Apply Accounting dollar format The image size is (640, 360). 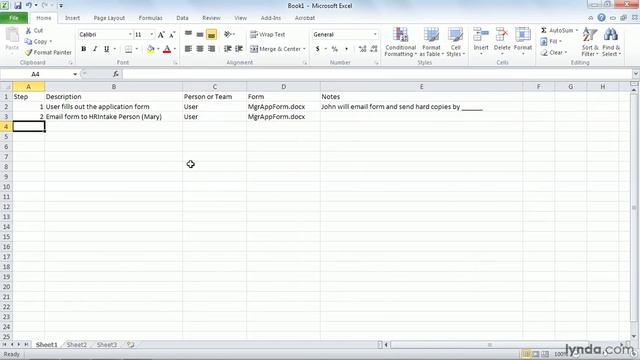pos(318,49)
